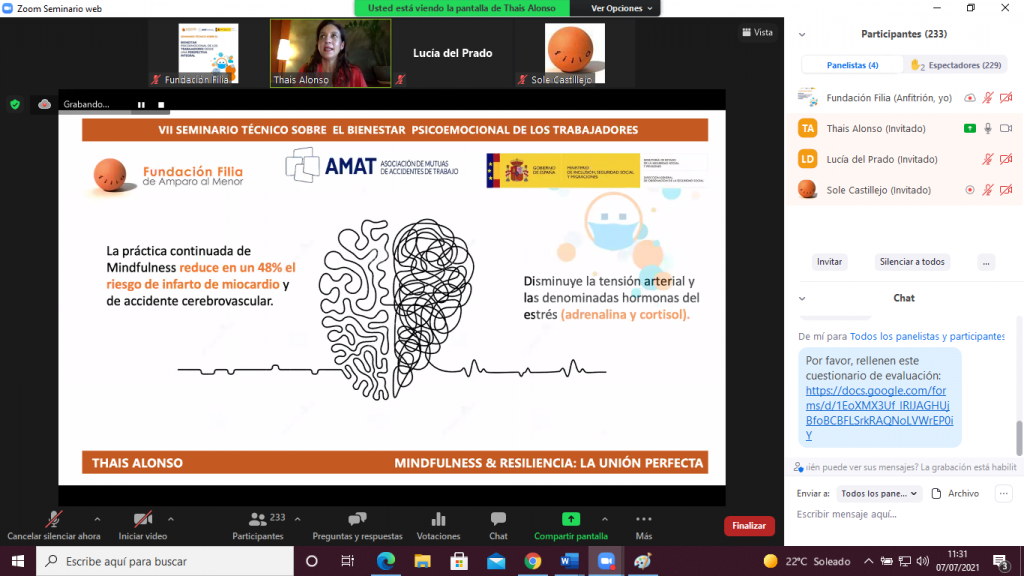Screen dimensions: 1024x576
Task: Click recording indicator on Fundación Filia row
Action: (x=970, y=98)
